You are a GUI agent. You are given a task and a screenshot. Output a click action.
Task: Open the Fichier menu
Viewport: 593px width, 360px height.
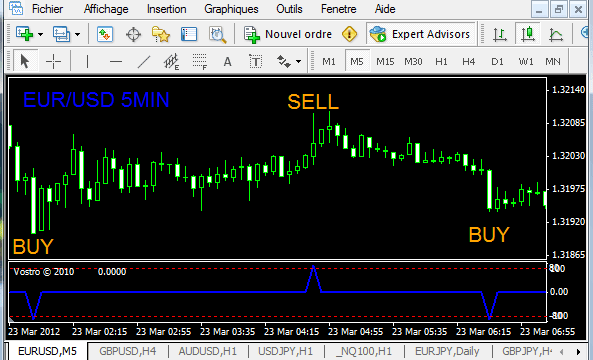coord(47,9)
